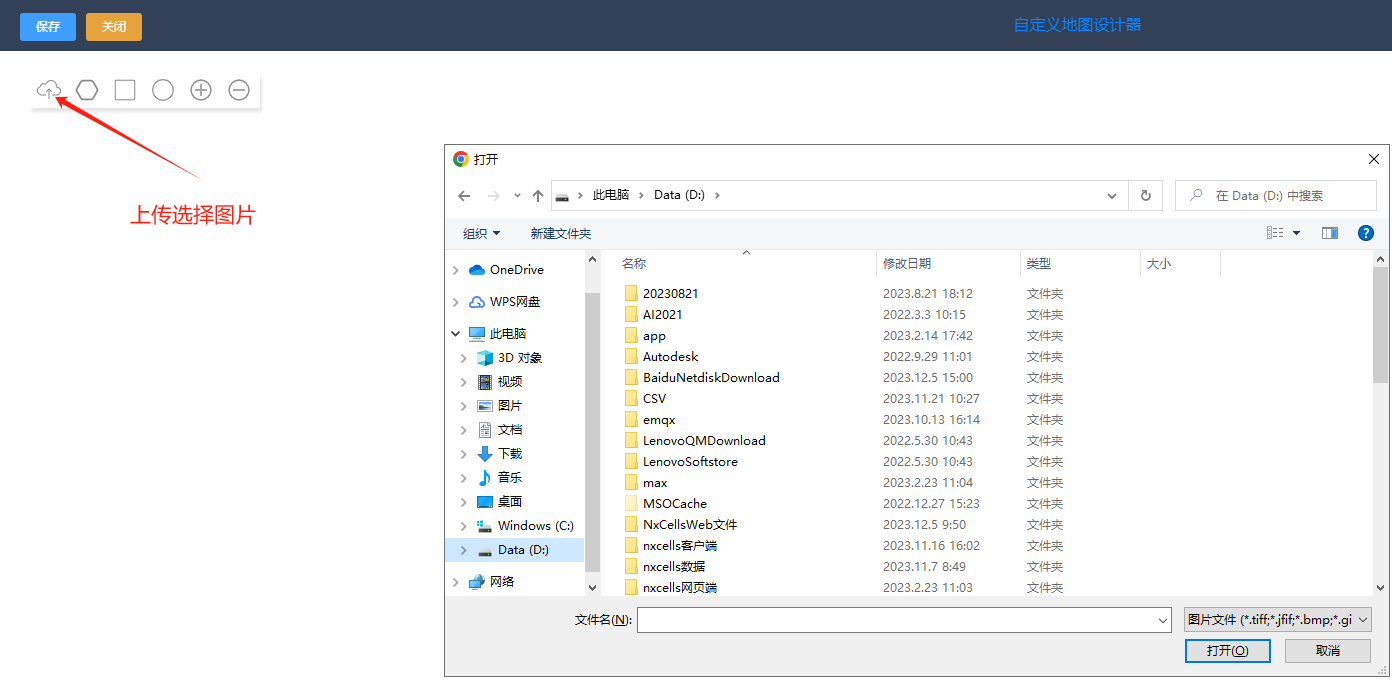Click 新建文件夹 in dialog toolbar
Viewport: 1392px width, 681px height.
(x=560, y=234)
